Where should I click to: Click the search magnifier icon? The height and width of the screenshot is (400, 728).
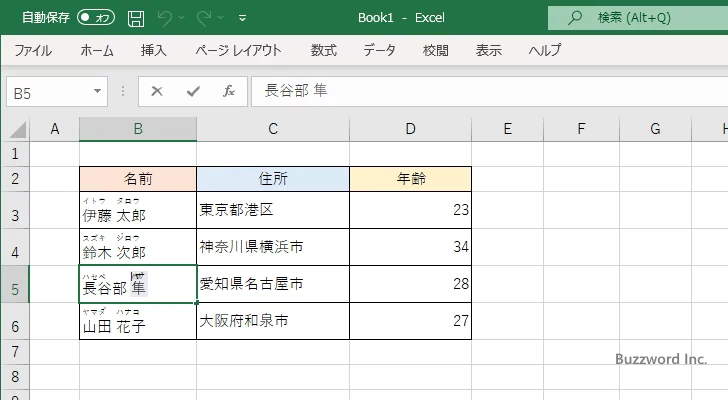point(575,18)
